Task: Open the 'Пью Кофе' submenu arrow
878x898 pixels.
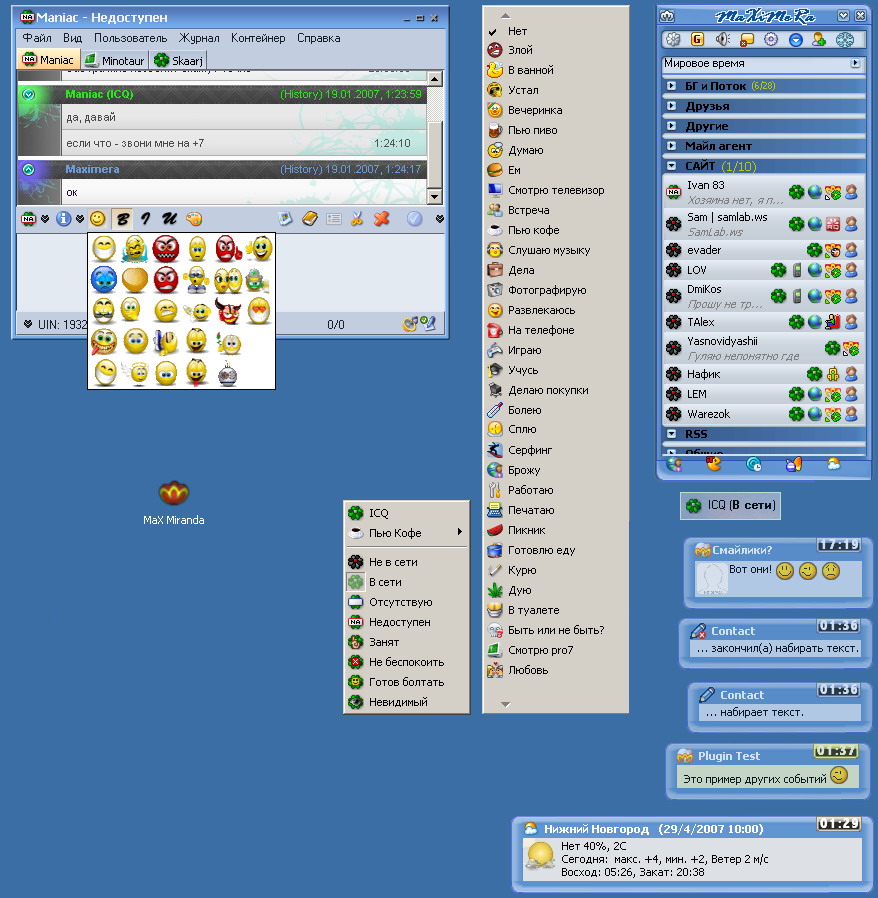Action: (460, 533)
